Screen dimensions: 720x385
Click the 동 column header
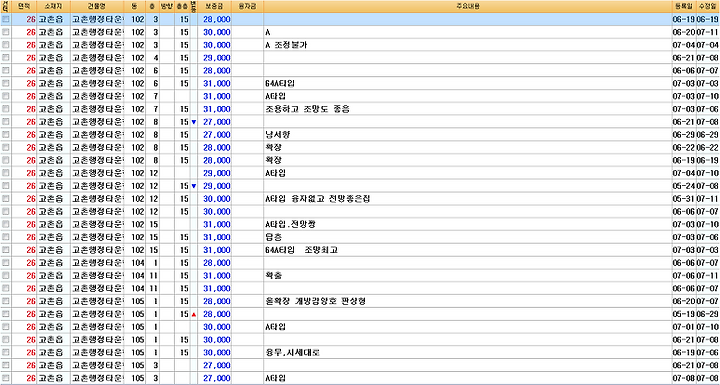(135, 6)
